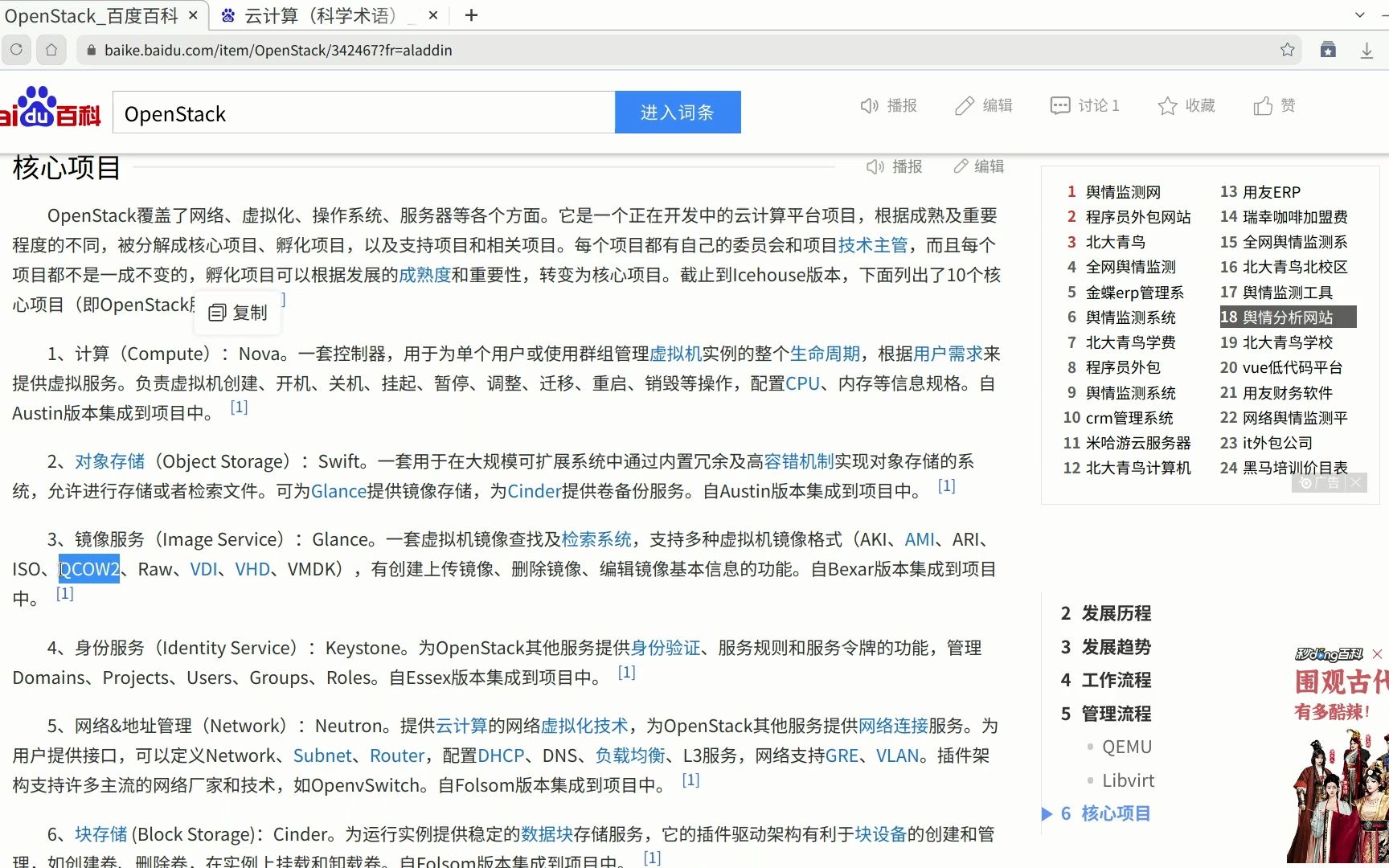Open the 对象存储 link
The width and height of the screenshot is (1389, 868).
[110, 461]
